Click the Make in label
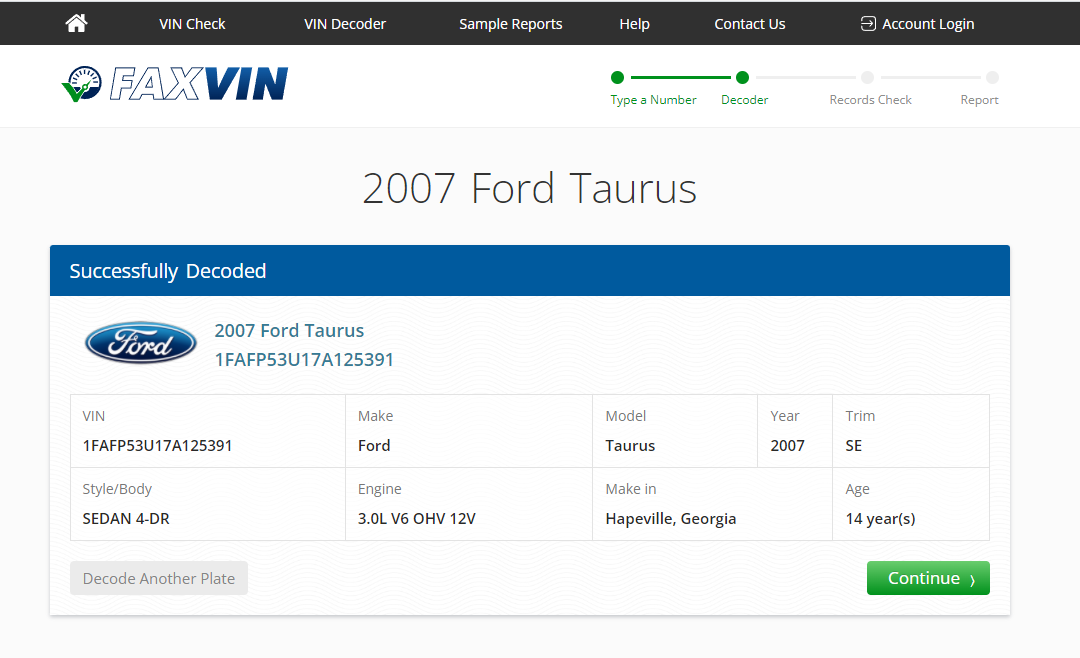This screenshot has width=1080, height=658. point(631,489)
